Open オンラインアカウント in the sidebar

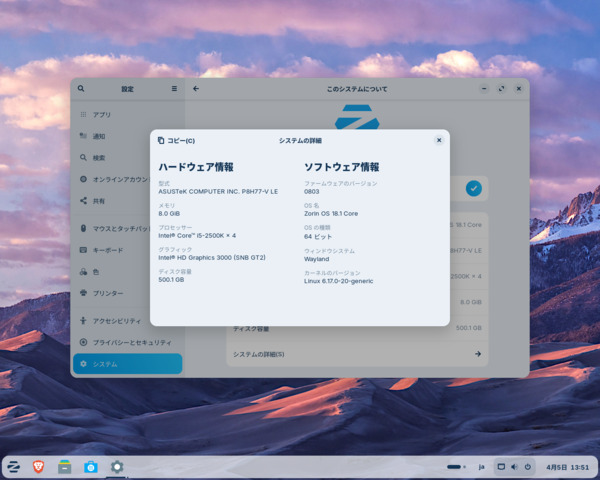[127, 179]
